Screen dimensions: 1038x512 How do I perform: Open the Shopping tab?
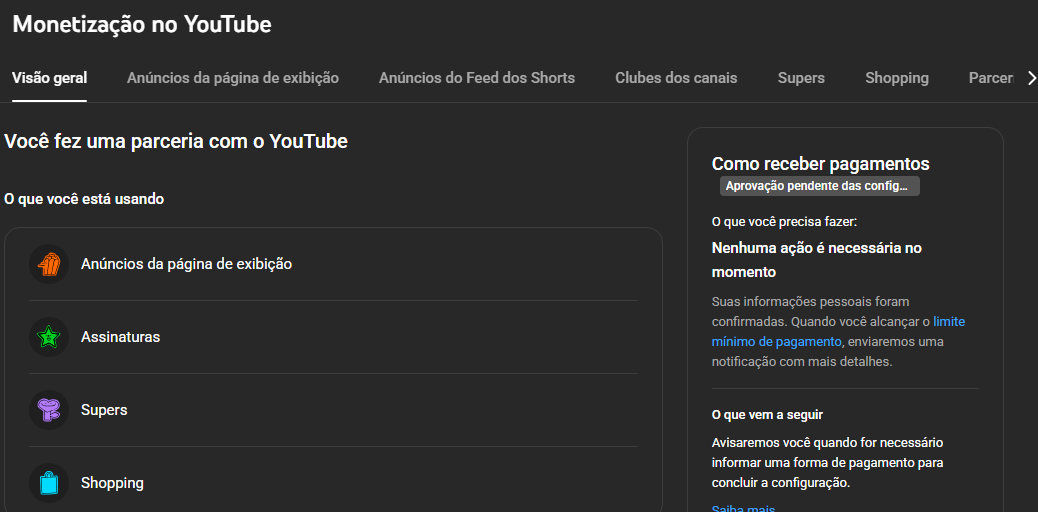[x=897, y=78]
